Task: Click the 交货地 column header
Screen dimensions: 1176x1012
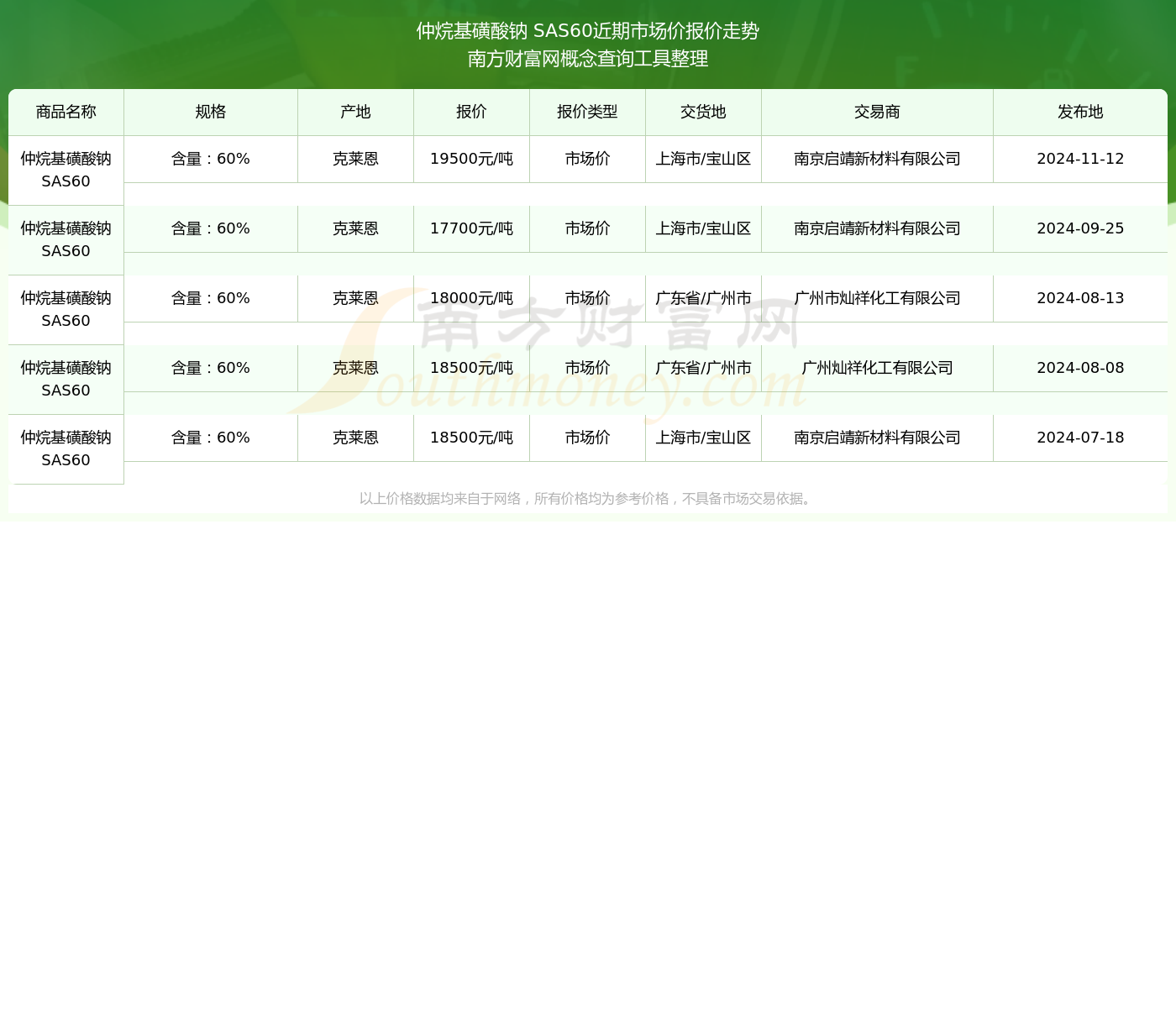Action: coord(703,112)
